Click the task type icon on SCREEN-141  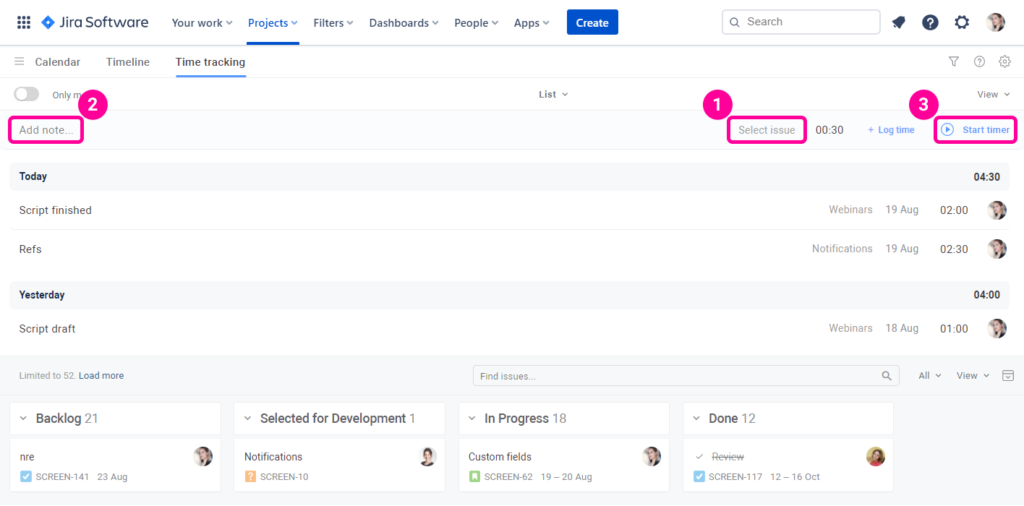(25, 477)
